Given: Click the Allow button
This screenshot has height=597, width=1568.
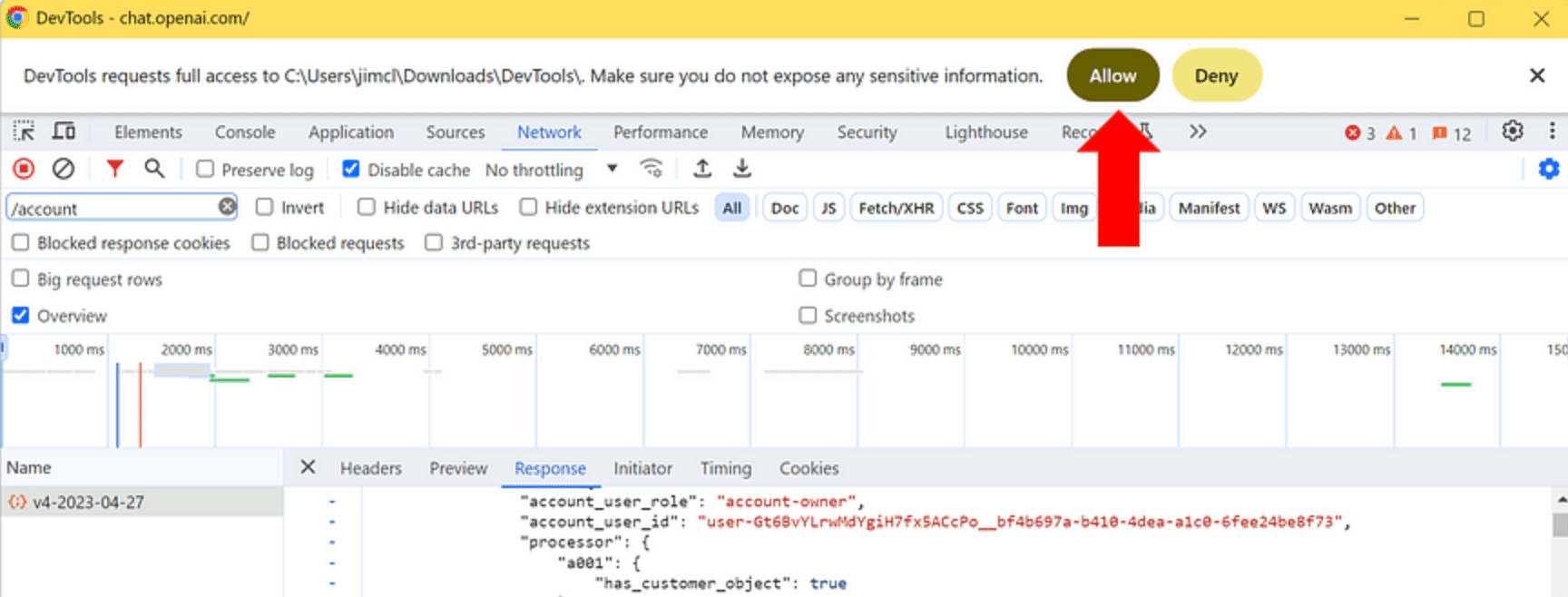Looking at the screenshot, I should (1112, 76).
